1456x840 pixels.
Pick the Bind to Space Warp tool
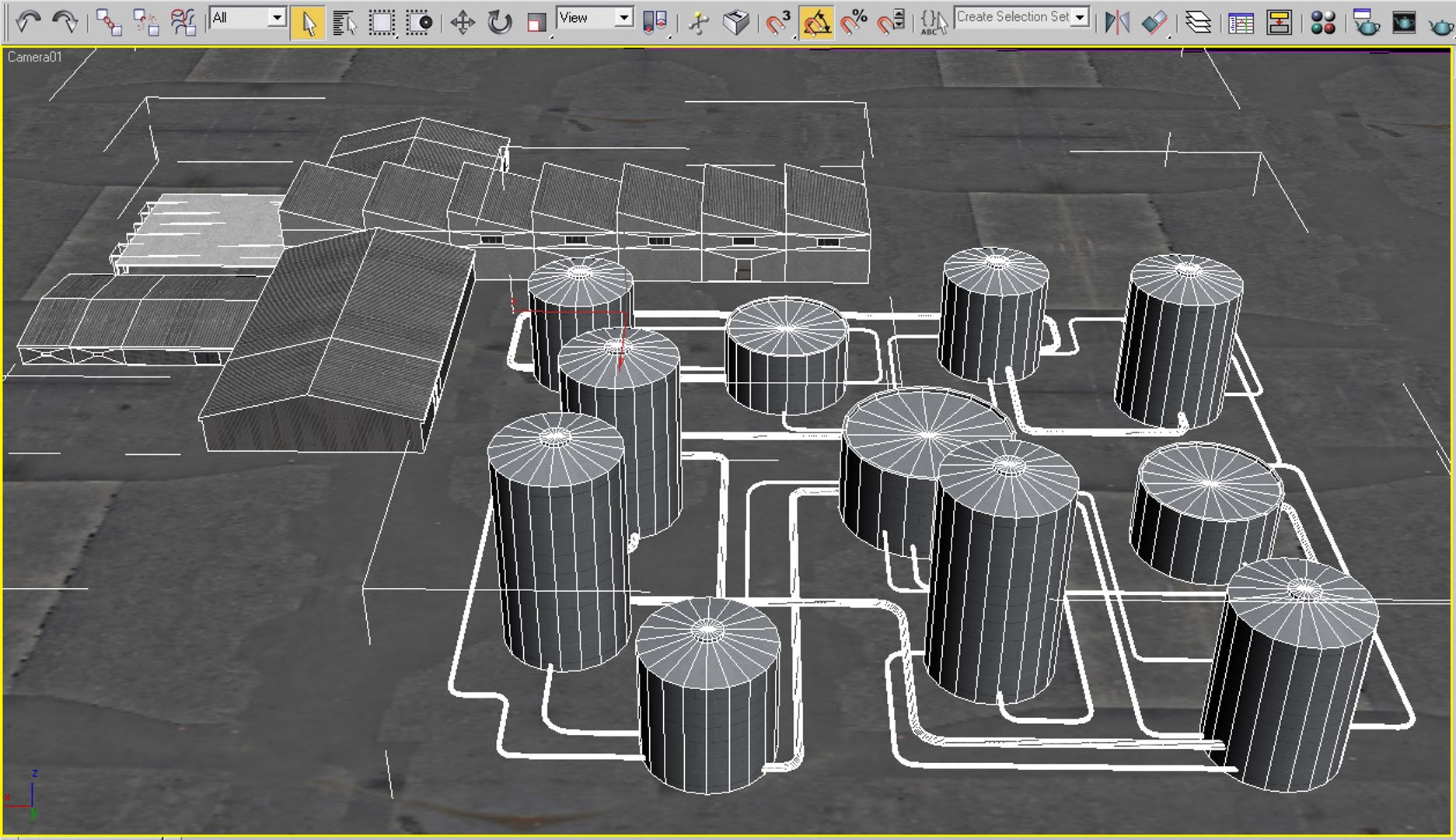point(183,22)
